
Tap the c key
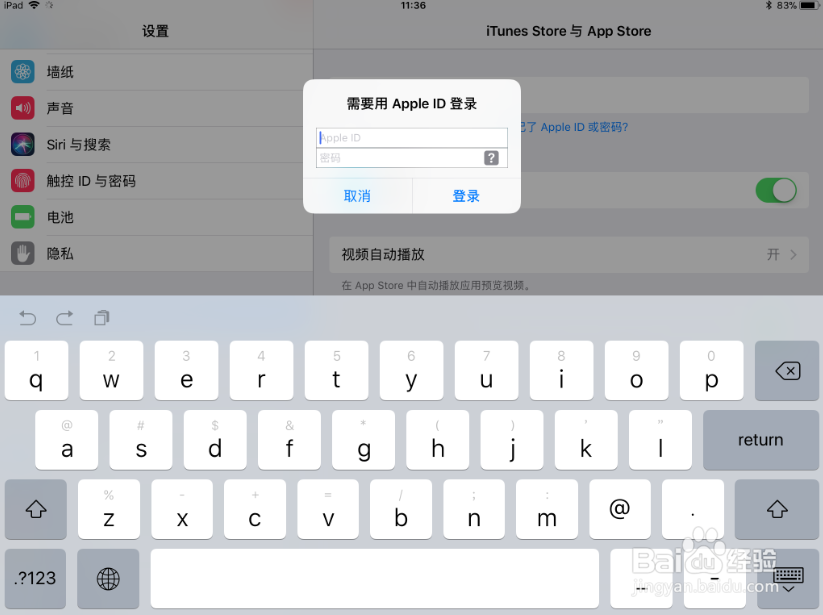pos(255,509)
